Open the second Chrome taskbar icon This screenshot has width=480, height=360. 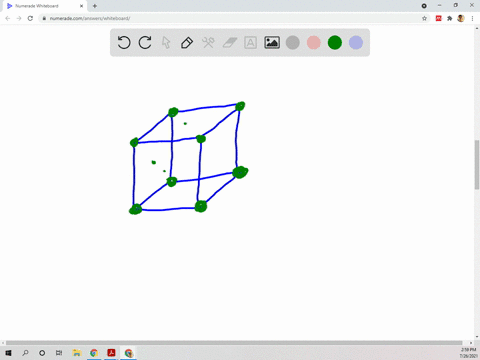point(129,353)
